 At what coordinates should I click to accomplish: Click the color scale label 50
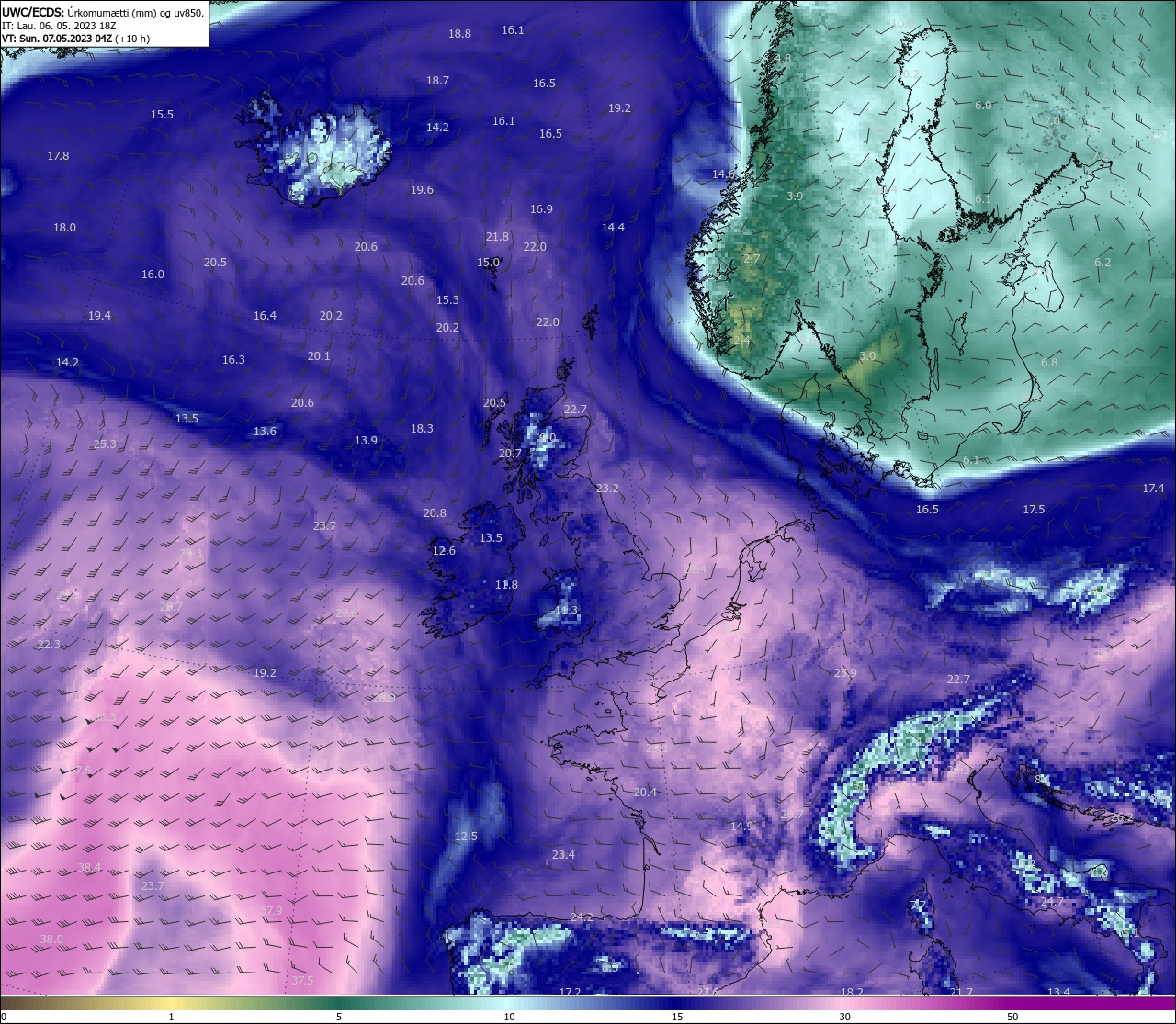pyautogui.click(x=1012, y=1017)
